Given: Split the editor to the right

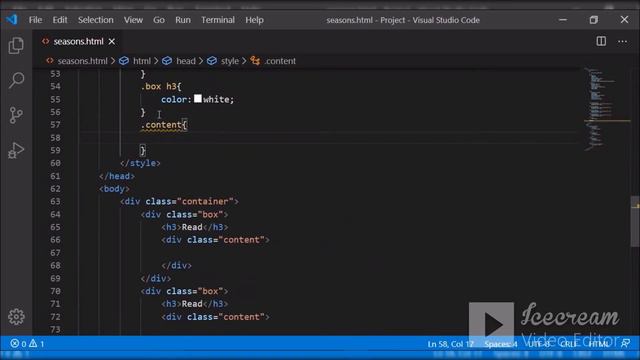Looking at the screenshot, I should [x=601, y=41].
